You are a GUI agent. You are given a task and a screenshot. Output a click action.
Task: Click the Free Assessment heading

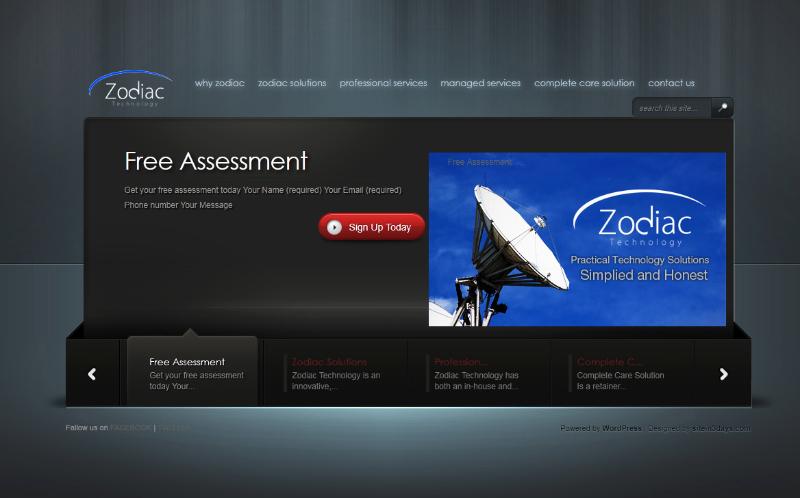(216, 161)
